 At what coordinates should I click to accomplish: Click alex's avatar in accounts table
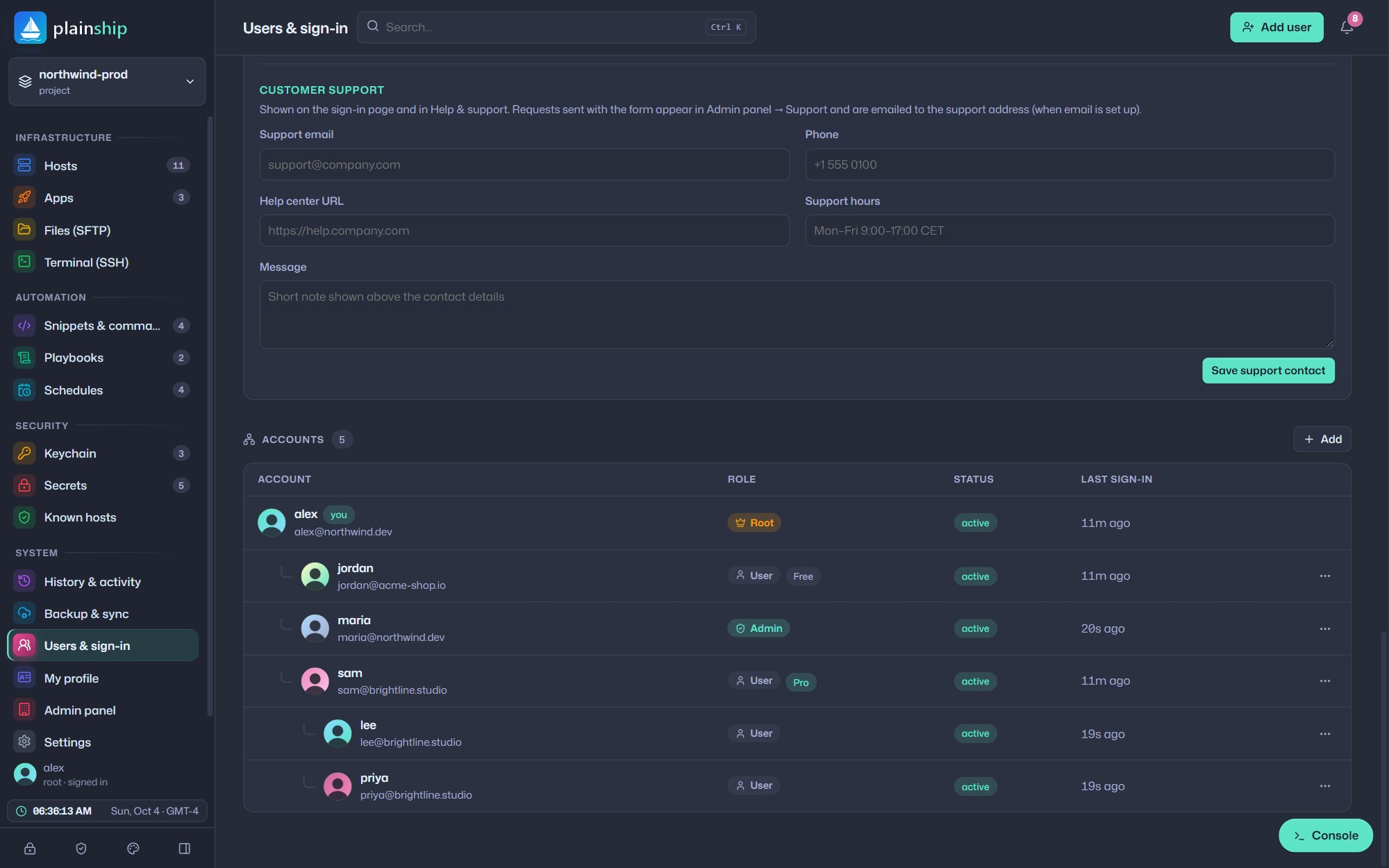[x=272, y=523]
